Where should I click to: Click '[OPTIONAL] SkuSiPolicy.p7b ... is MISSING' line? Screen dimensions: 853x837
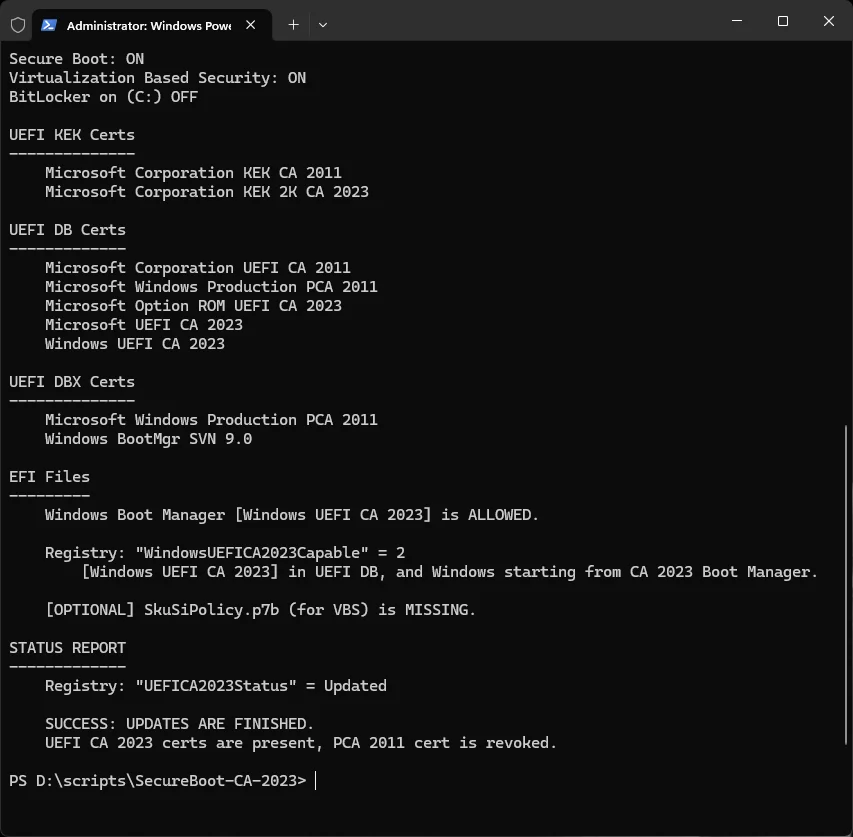(x=261, y=610)
